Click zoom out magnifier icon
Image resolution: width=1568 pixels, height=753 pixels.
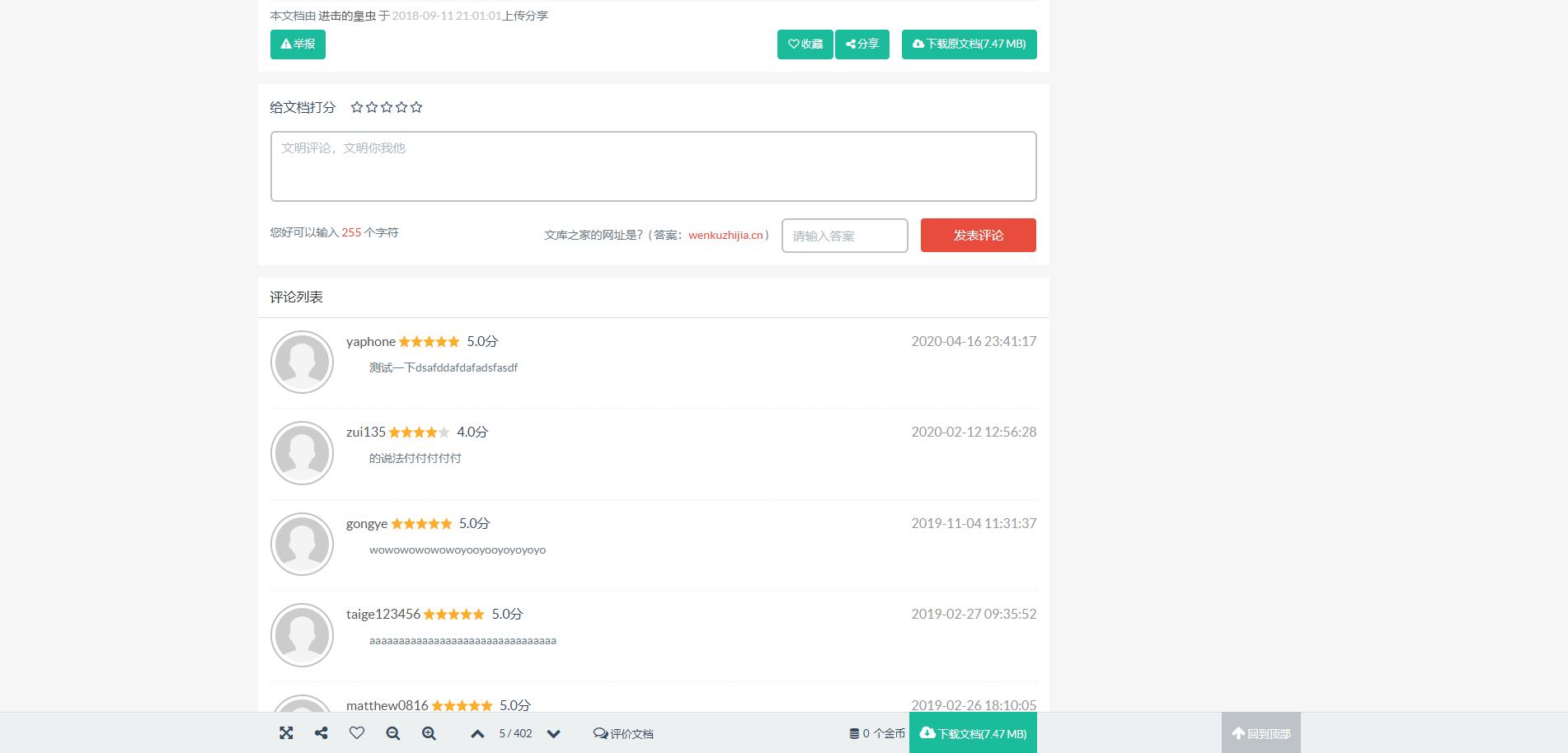(x=393, y=733)
